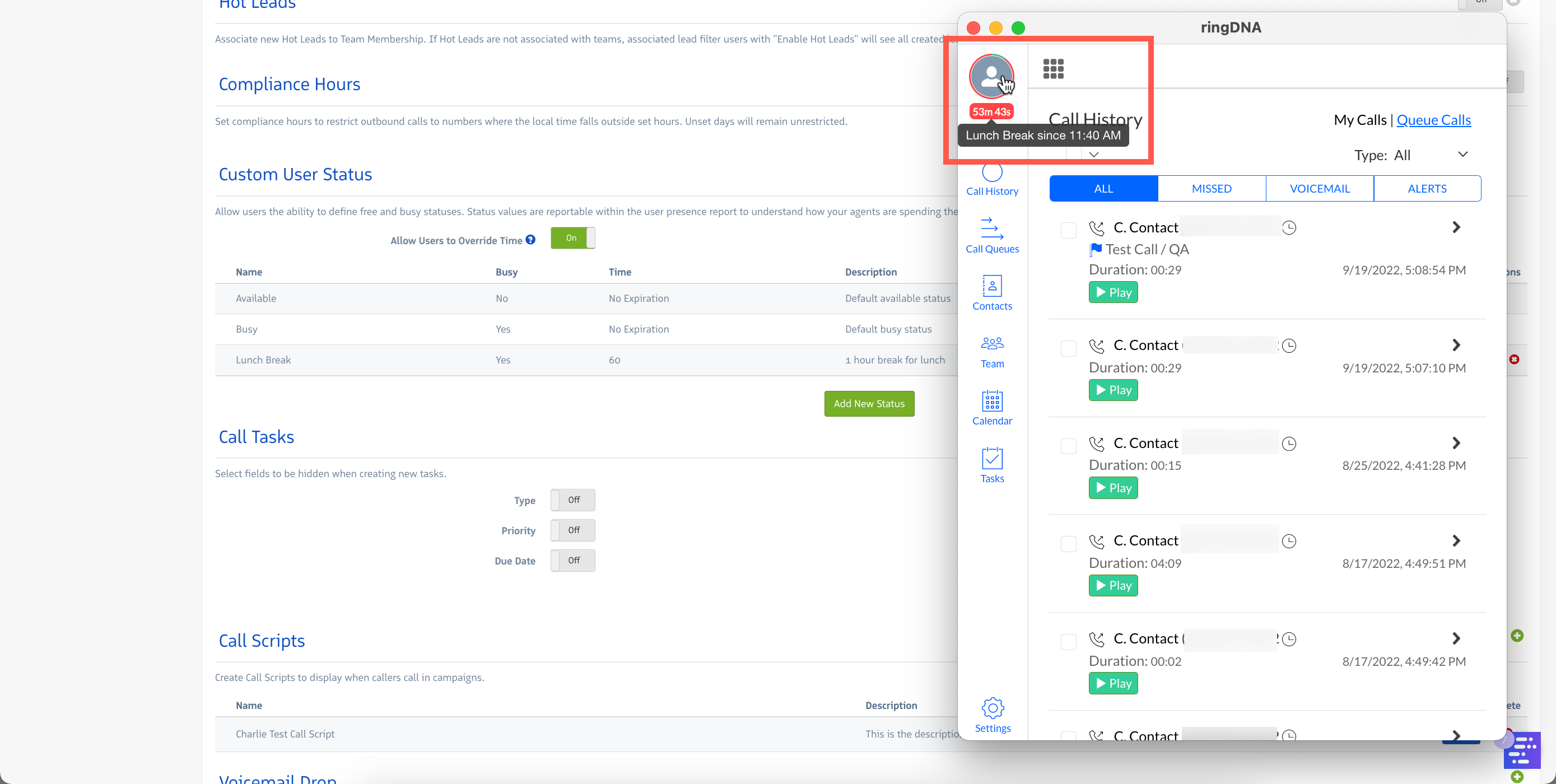
Task: Check the first C. Contact call checkbox
Action: click(1068, 230)
